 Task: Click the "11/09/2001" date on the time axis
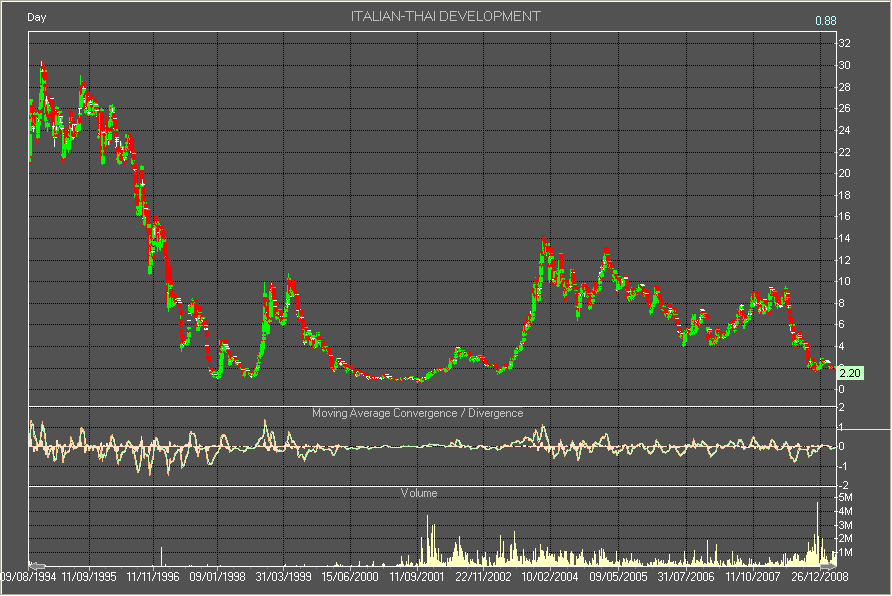pos(417,577)
